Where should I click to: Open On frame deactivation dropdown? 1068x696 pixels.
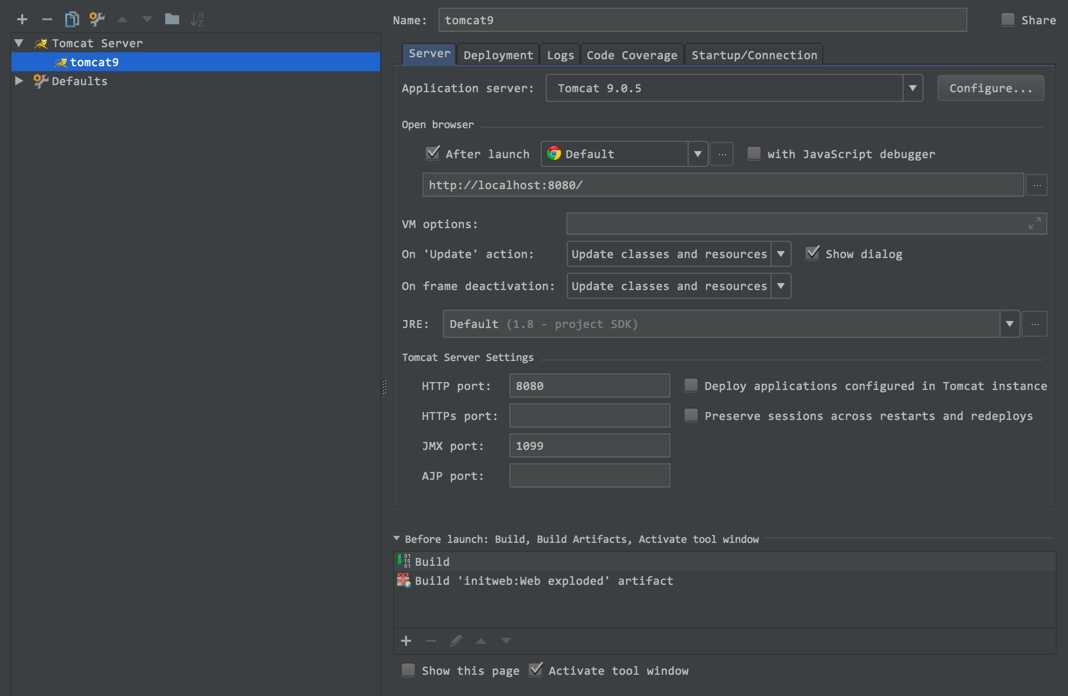coord(781,286)
